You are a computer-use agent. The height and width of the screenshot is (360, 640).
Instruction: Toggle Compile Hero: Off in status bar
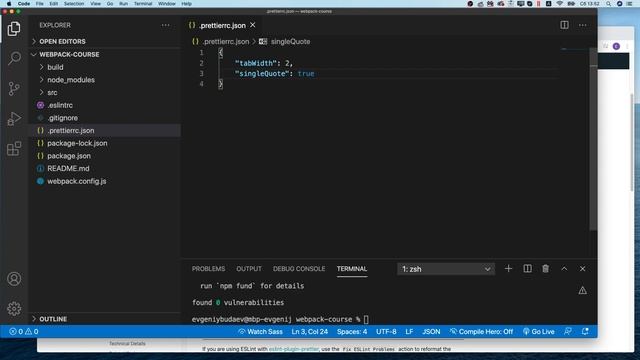click(x=481, y=331)
